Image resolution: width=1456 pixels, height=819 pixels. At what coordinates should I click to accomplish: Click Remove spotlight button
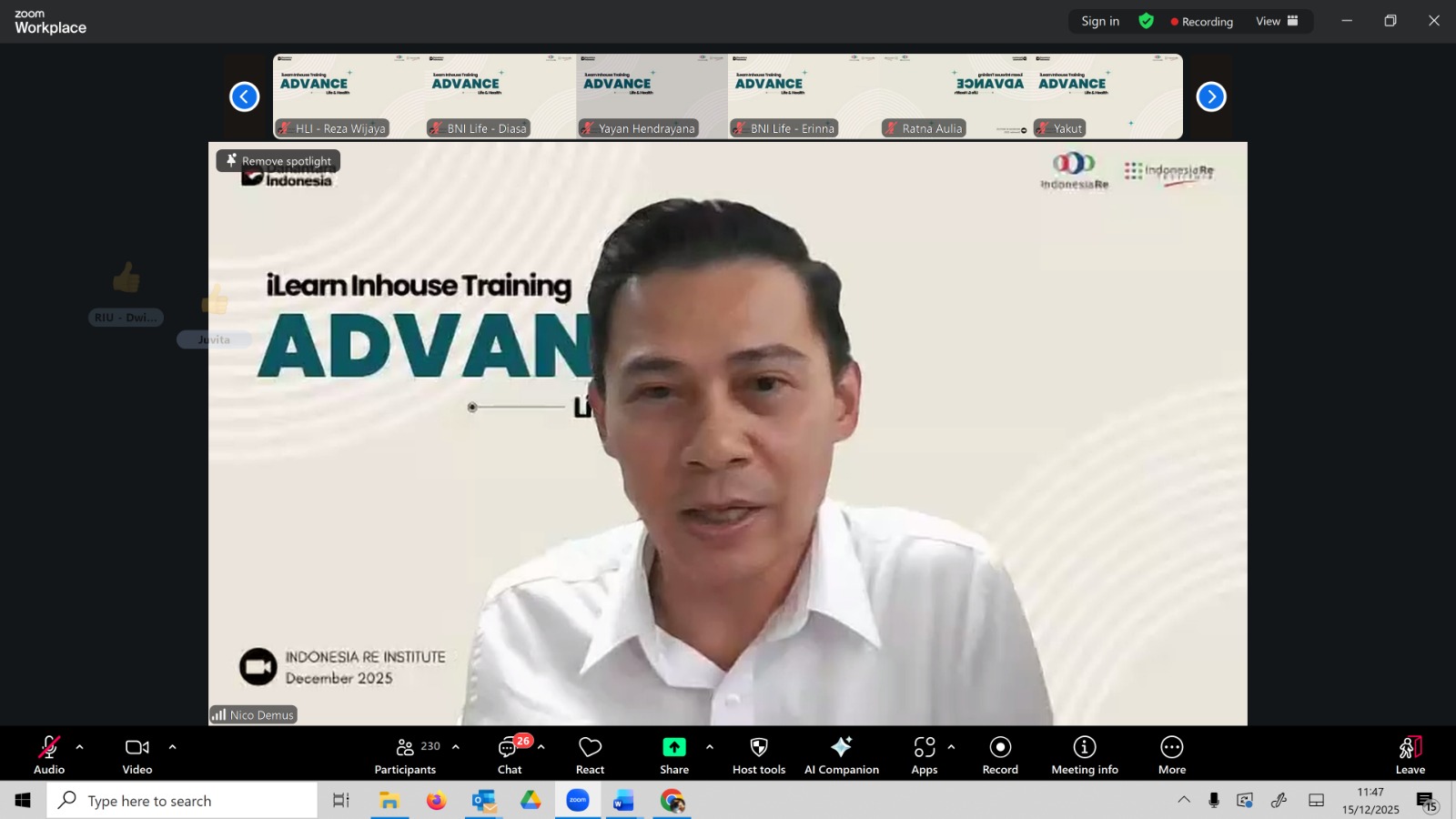(x=278, y=161)
